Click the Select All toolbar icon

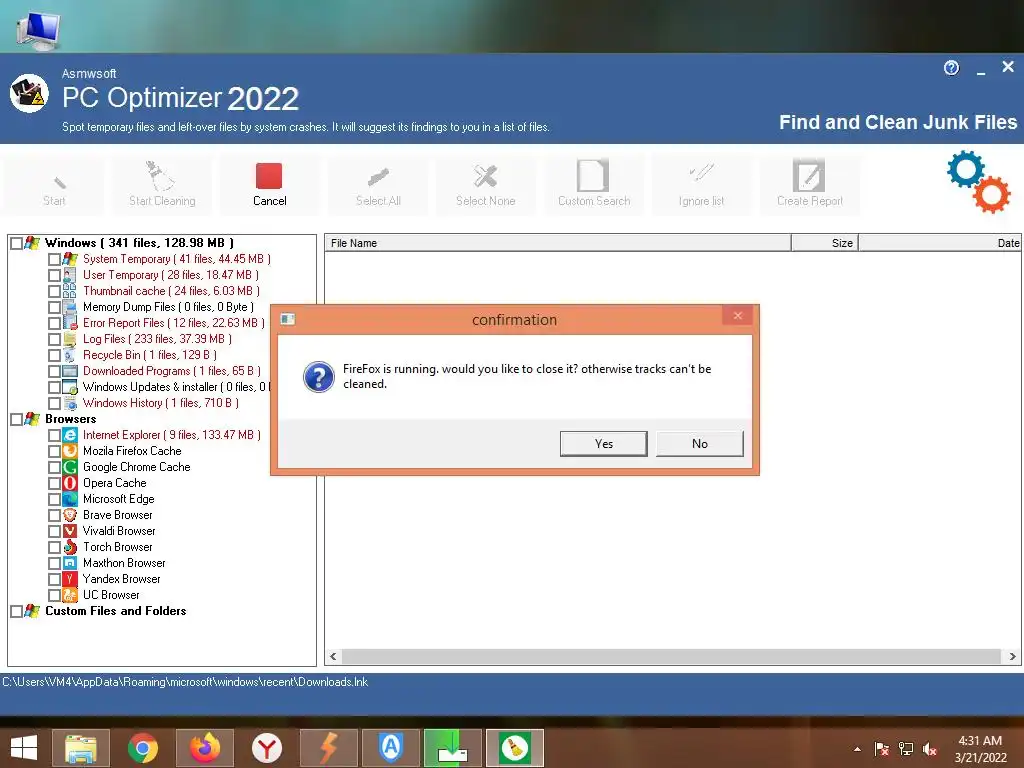(x=378, y=176)
